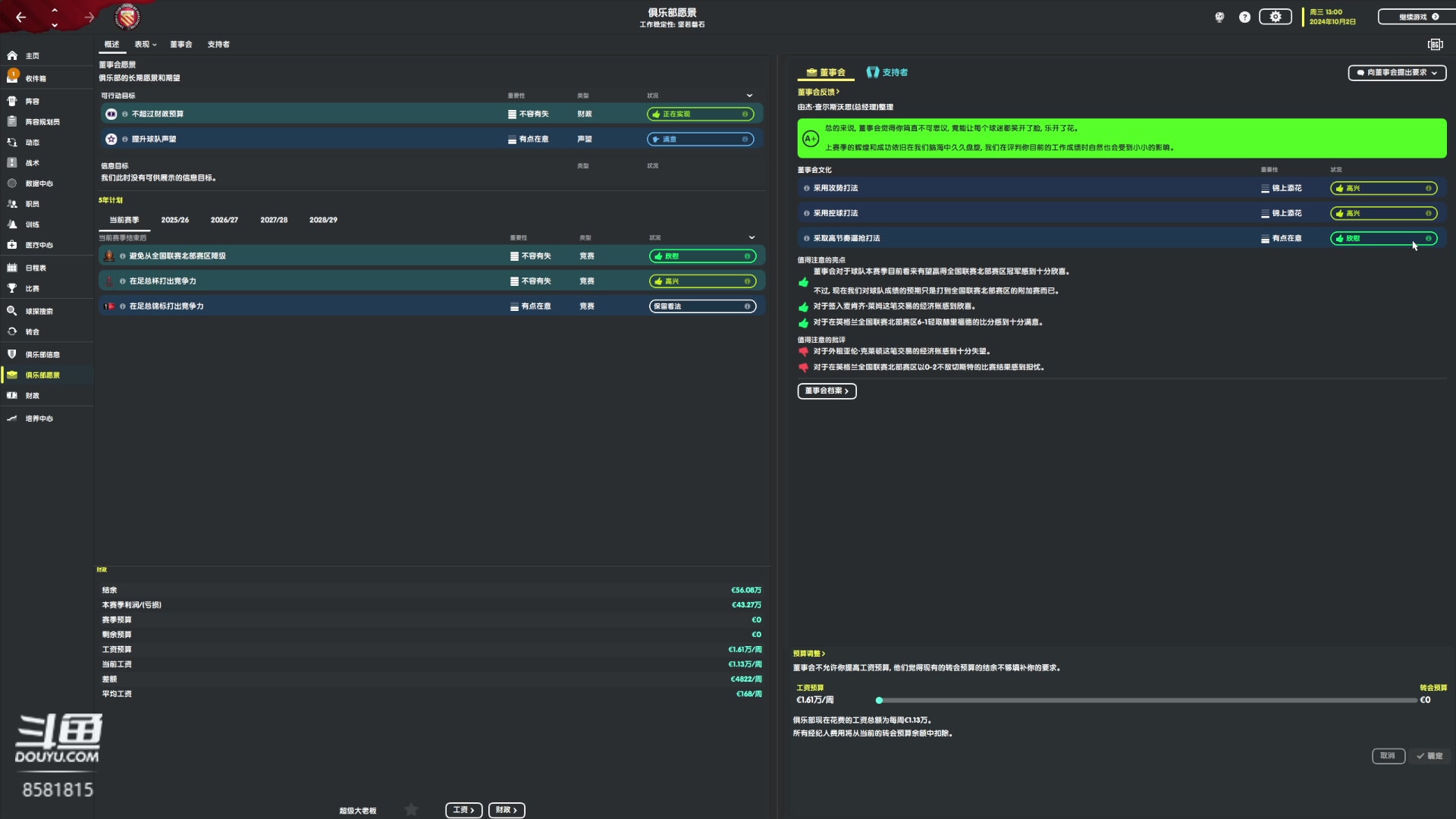Click info icon beside 不超过财政预算
The height and width of the screenshot is (819, 1456).
tap(125, 114)
